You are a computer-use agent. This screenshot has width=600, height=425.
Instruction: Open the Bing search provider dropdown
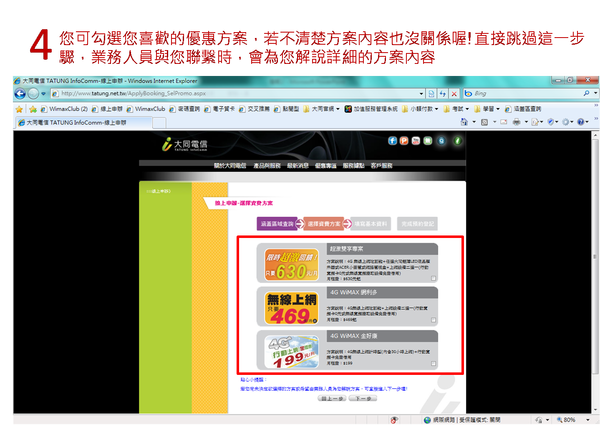[x=595, y=93]
